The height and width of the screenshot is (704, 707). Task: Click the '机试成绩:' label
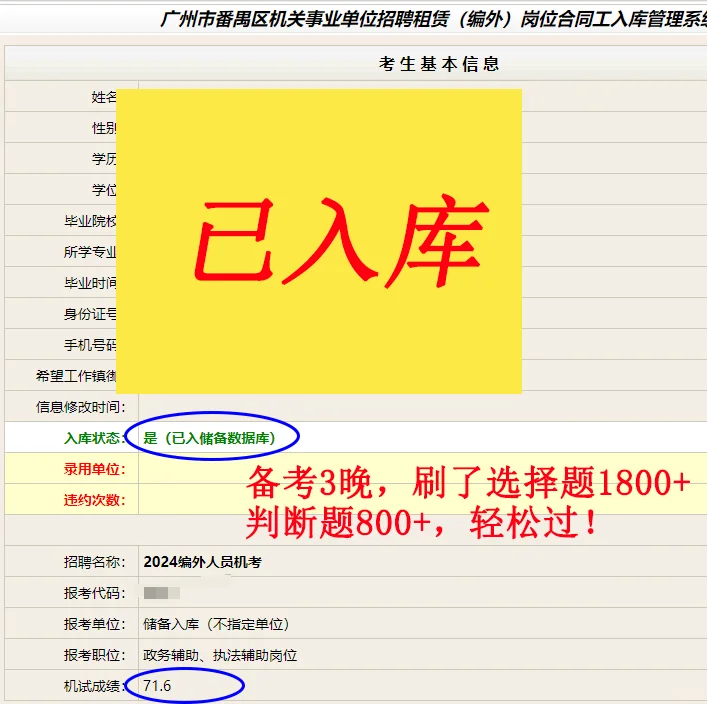pos(95,686)
